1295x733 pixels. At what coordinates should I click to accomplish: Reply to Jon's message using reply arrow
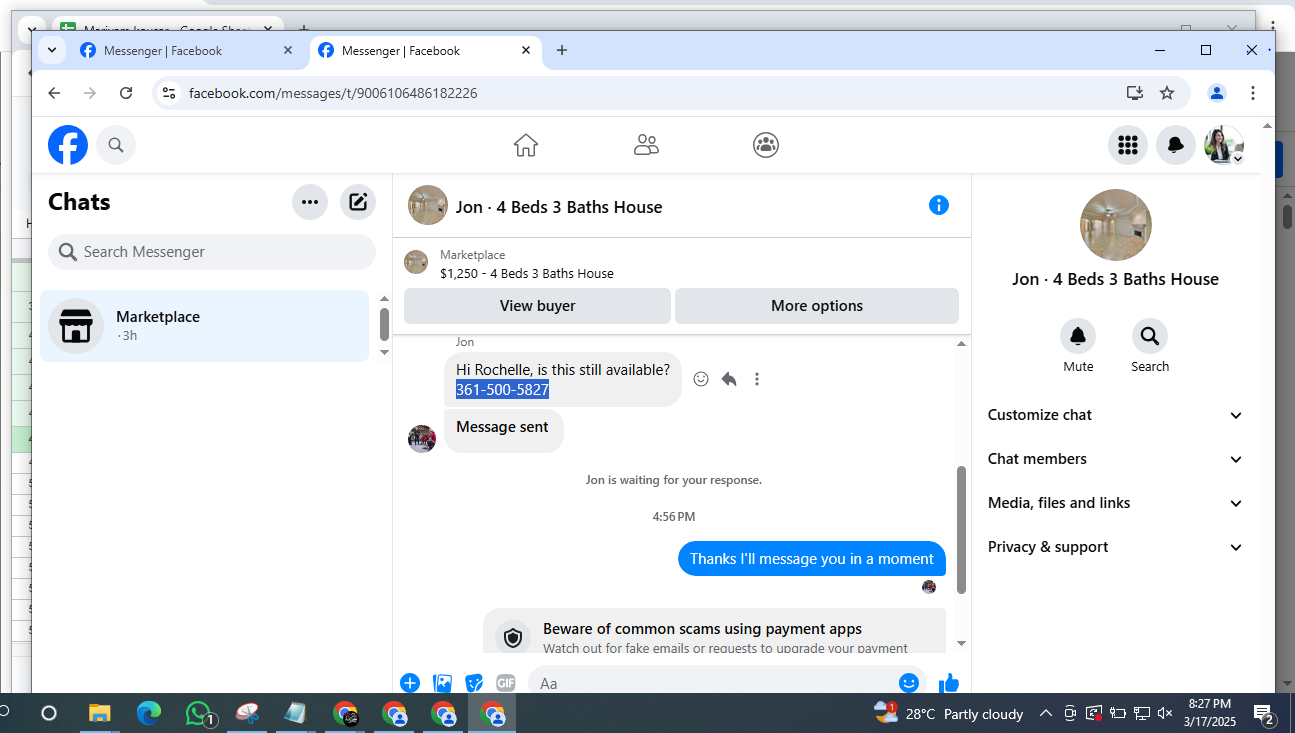click(729, 379)
